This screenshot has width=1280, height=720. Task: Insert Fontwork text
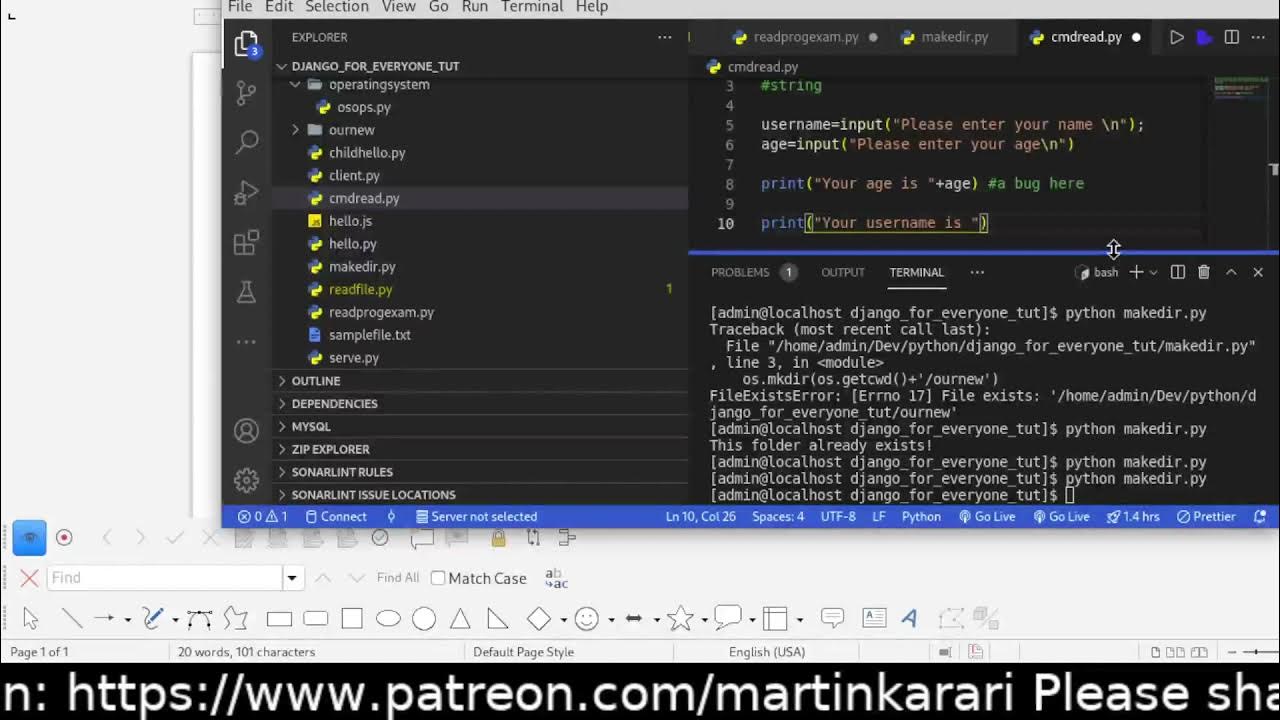909,619
